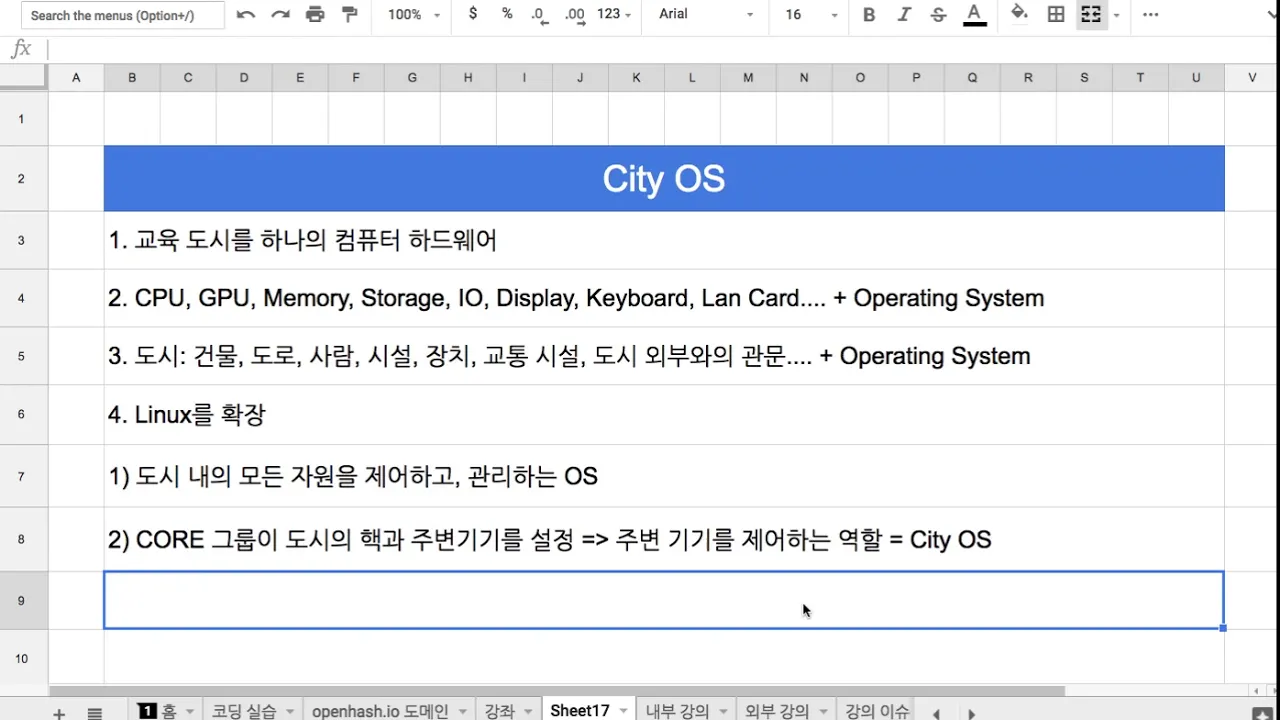This screenshot has height=720, width=1280.
Task: Add a new sheet with plus icon
Action: click(x=59, y=713)
